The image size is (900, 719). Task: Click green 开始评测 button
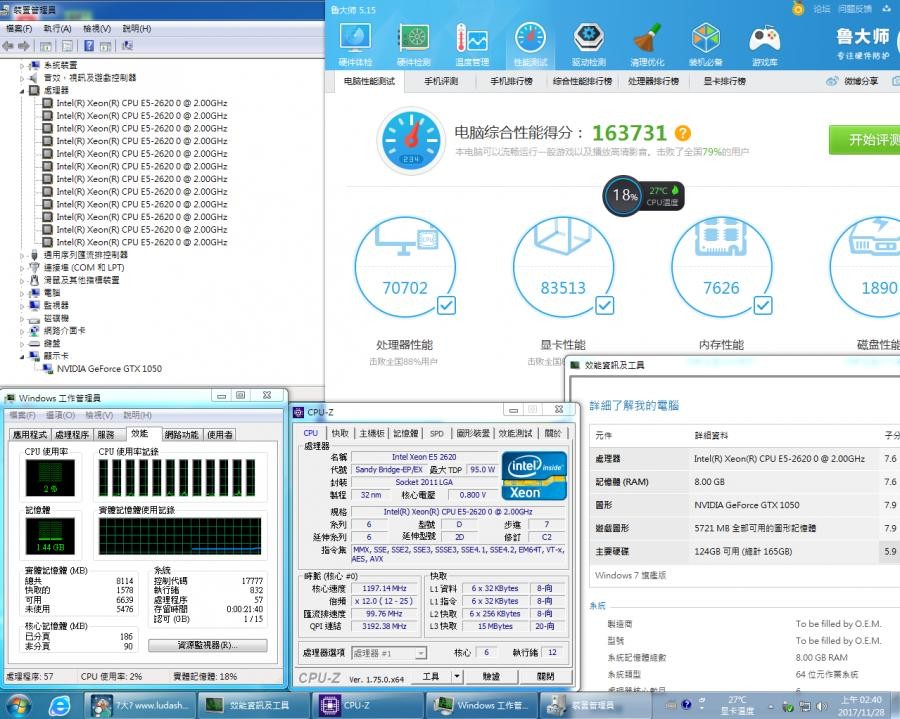[864, 139]
